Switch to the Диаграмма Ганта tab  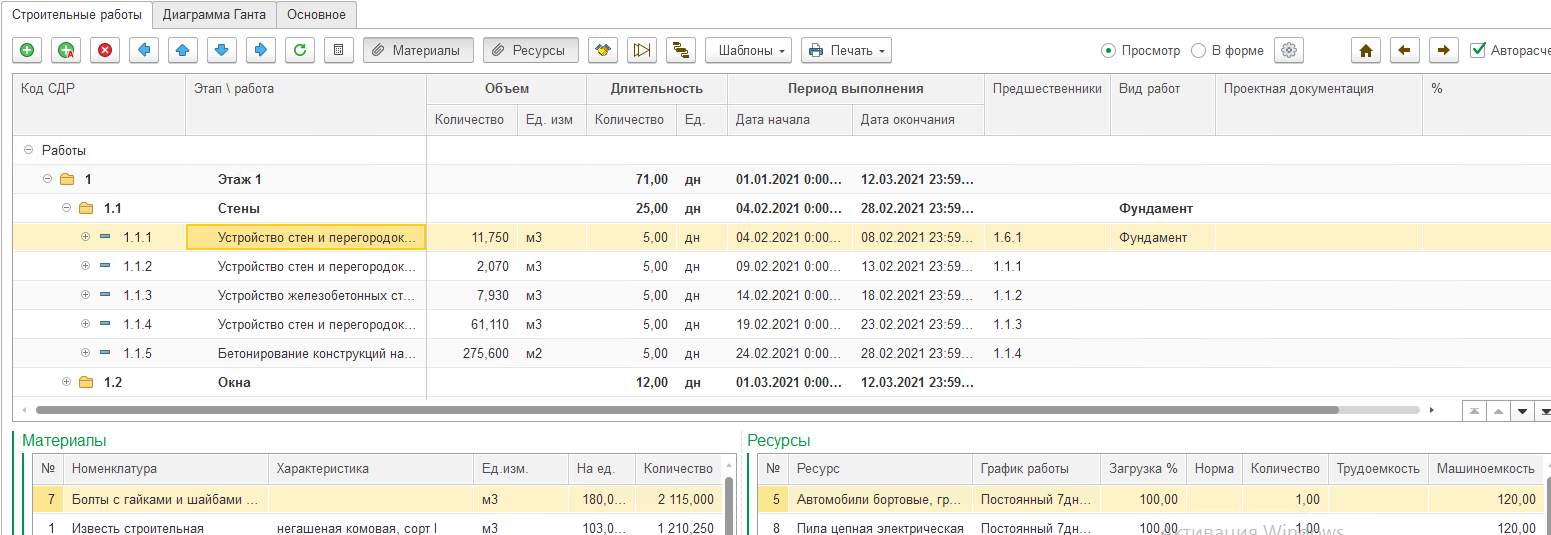(214, 15)
